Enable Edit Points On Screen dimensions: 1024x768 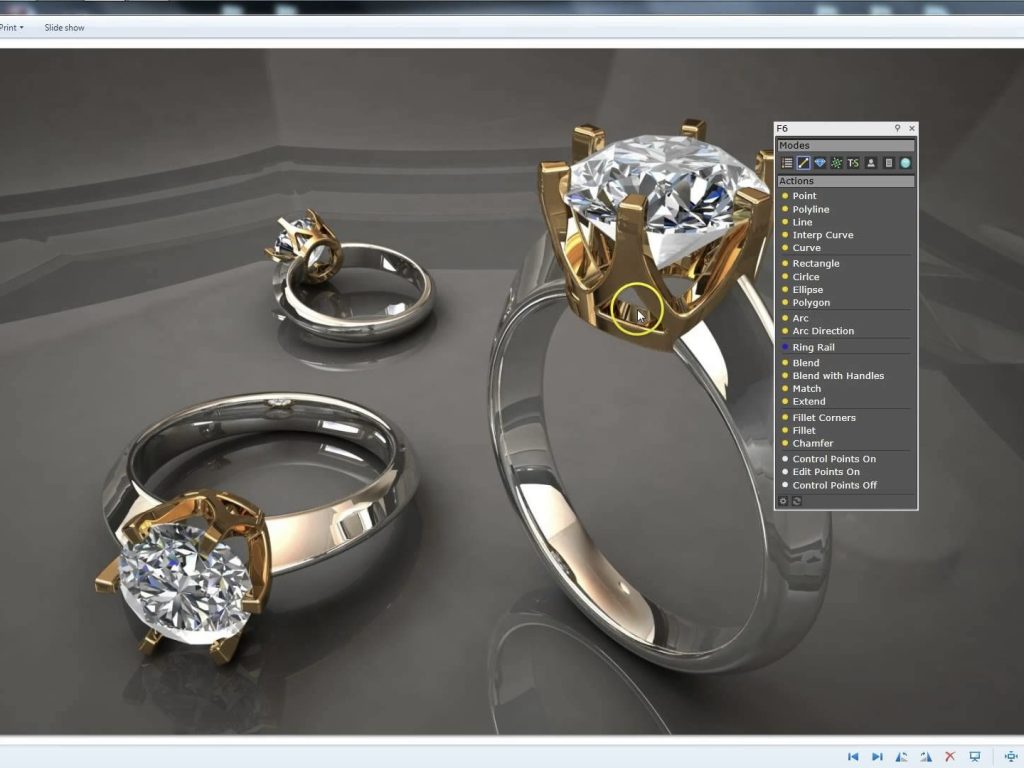826,472
